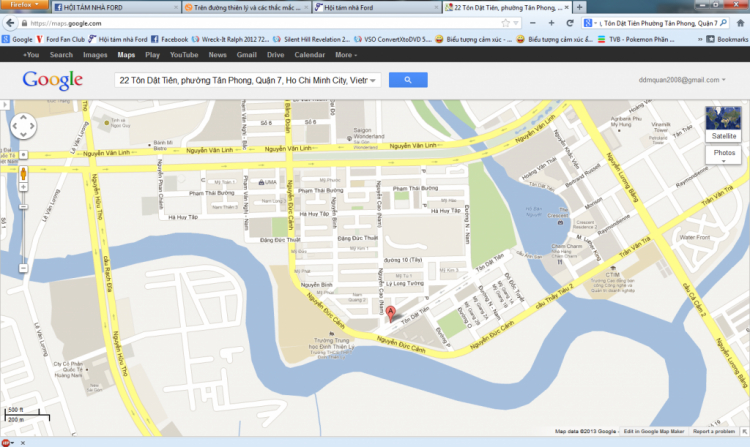Open search suggestions dropdown in Maps box
750x447 pixels.
[x=373, y=80]
